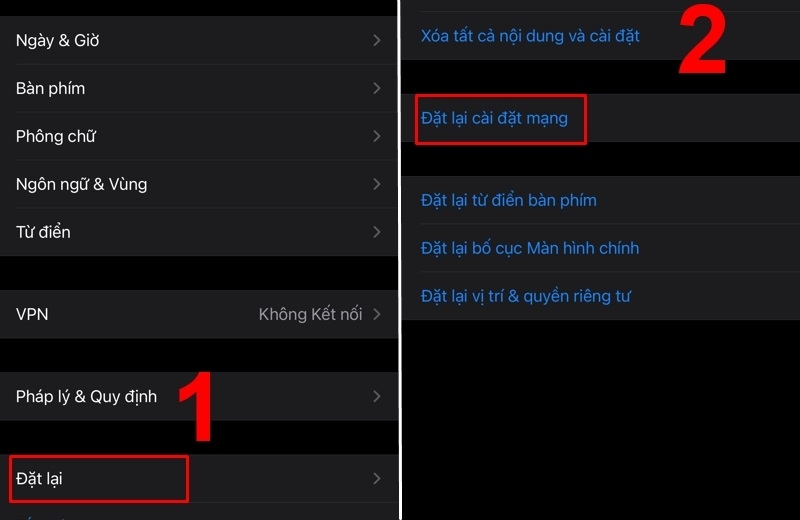Tap chevron on the VPN row
The width and height of the screenshot is (800, 520).
[377, 314]
